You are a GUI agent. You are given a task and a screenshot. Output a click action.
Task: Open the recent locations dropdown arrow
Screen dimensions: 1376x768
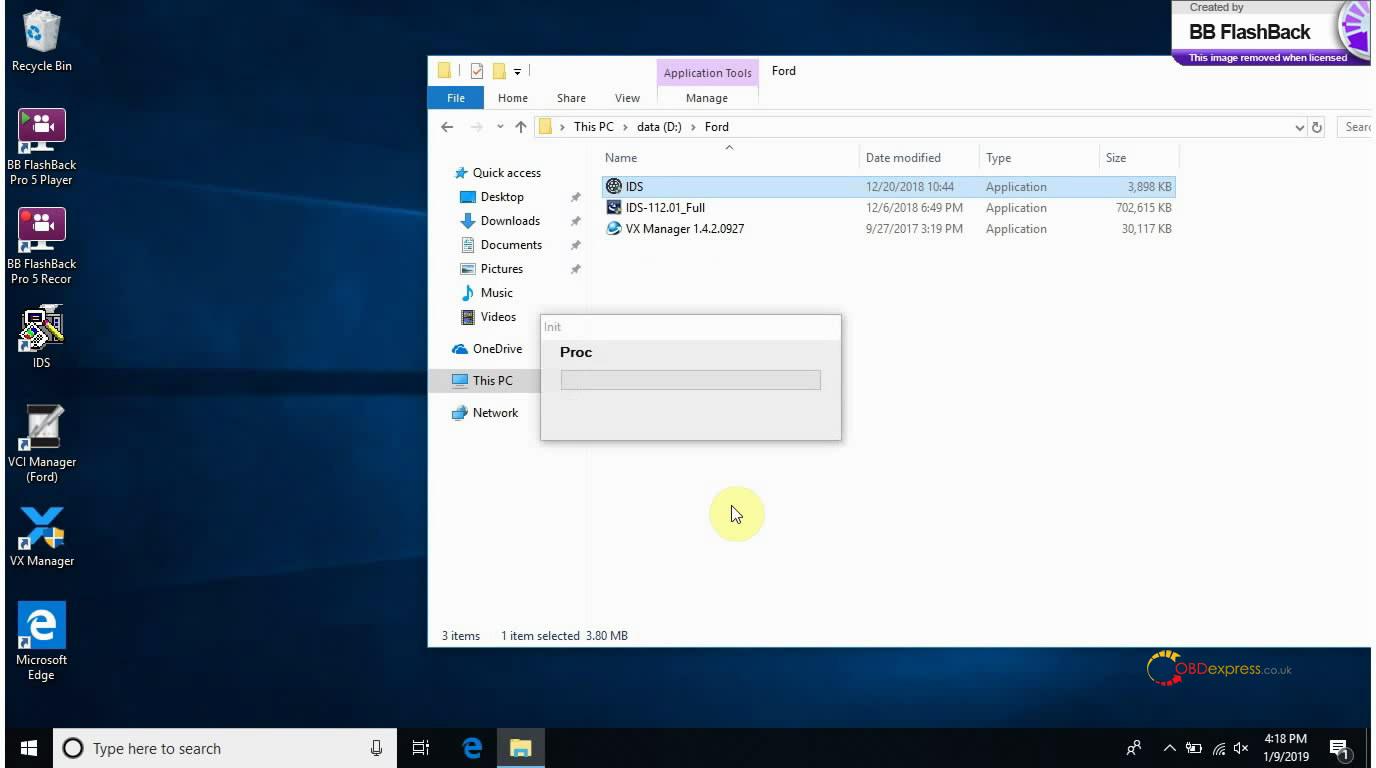pos(500,127)
